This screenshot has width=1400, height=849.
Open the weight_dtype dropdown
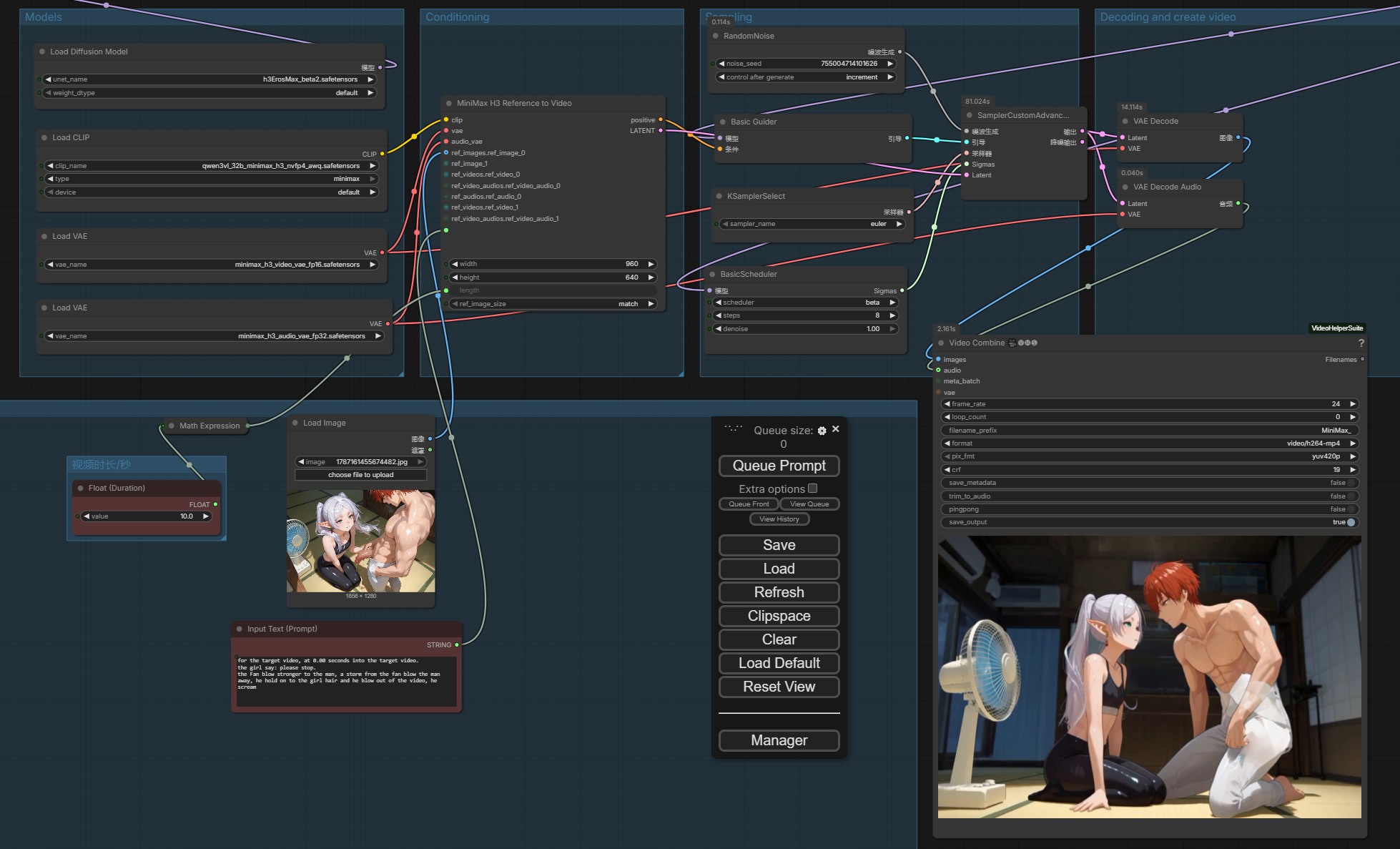point(209,93)
